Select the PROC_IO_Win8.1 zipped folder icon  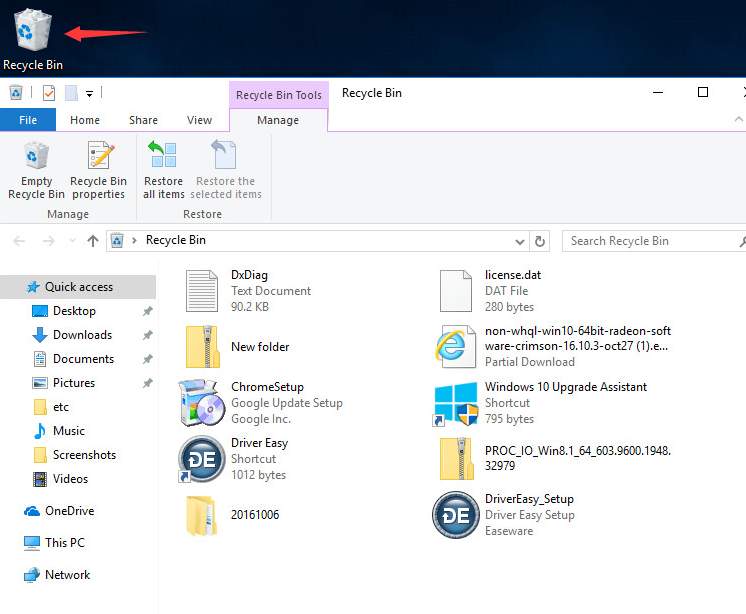(x=457, y=459)
